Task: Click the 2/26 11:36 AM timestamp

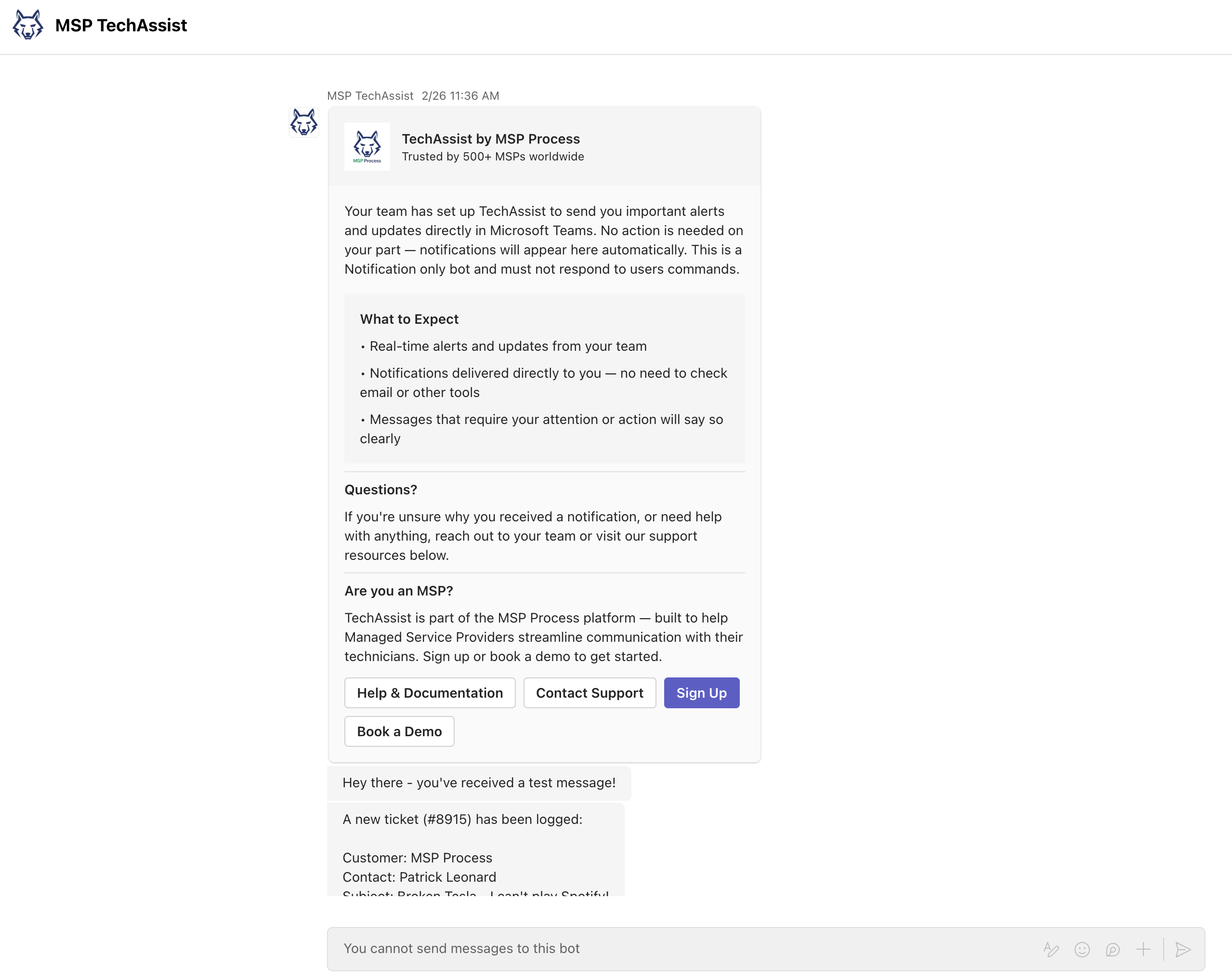Action: pos(460,95)
